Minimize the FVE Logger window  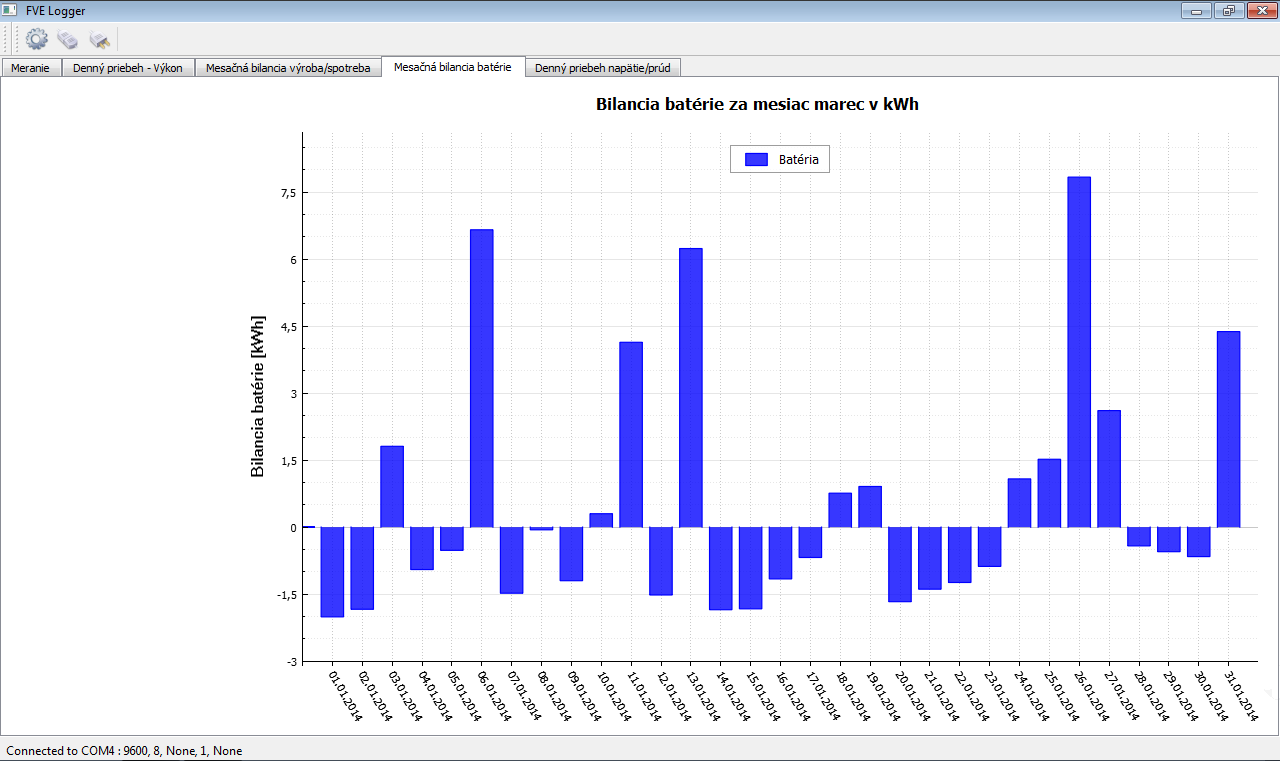1196,11
